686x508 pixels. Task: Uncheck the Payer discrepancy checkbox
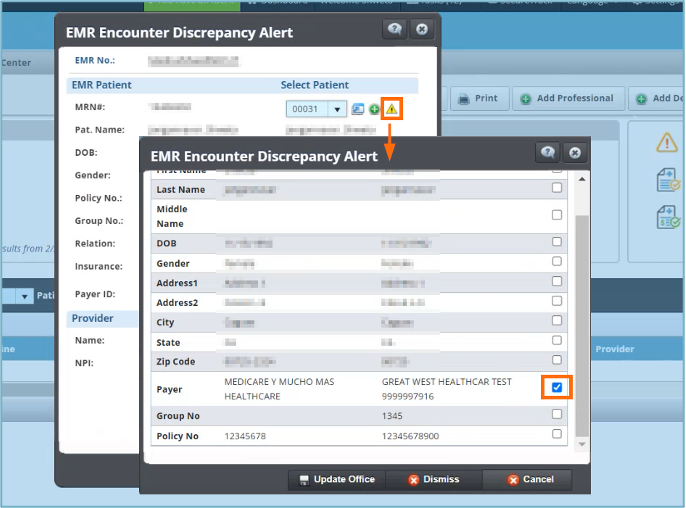(x=557, y=387)
